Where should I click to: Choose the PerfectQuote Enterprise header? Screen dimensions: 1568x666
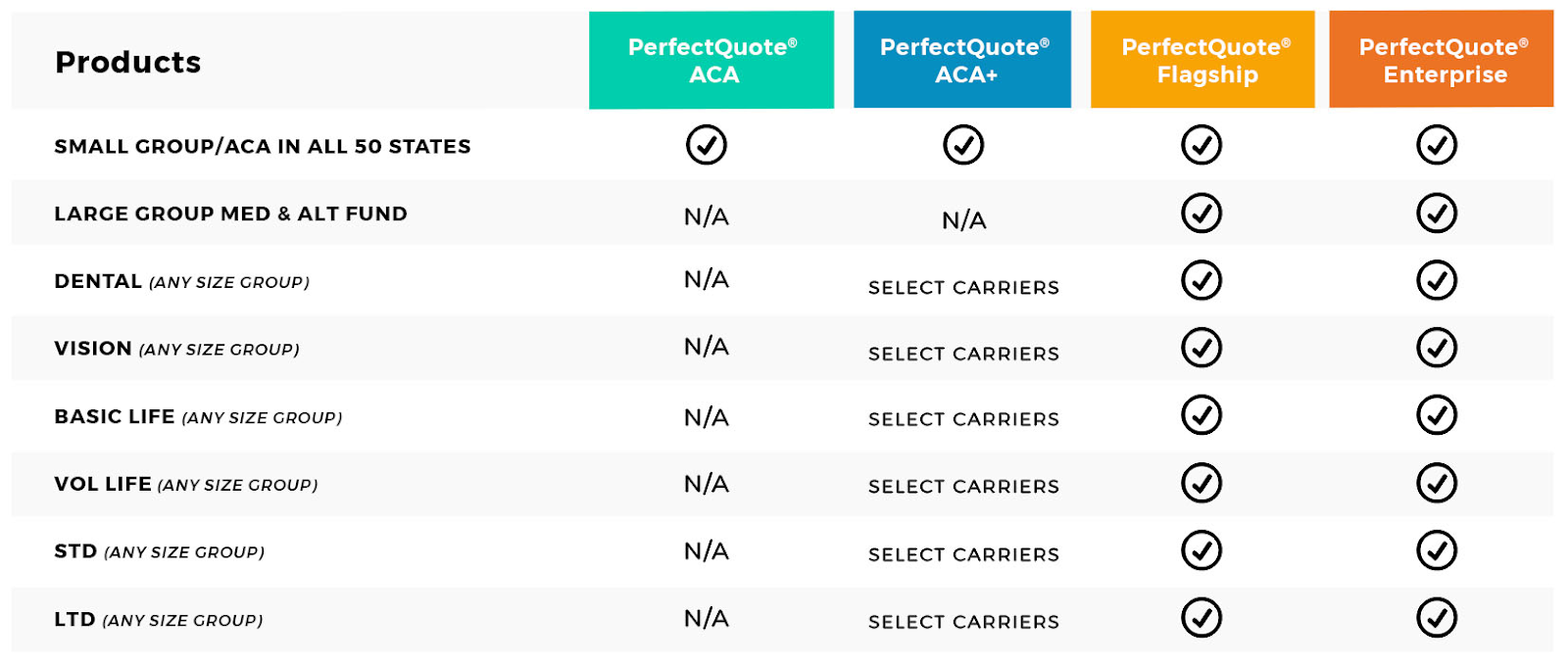(1442, 60)
